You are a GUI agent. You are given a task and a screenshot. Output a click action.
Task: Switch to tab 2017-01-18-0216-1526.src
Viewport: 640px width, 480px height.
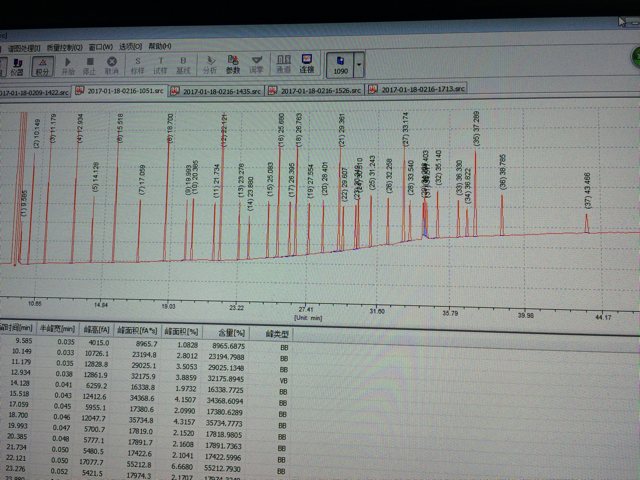point(315,90)
